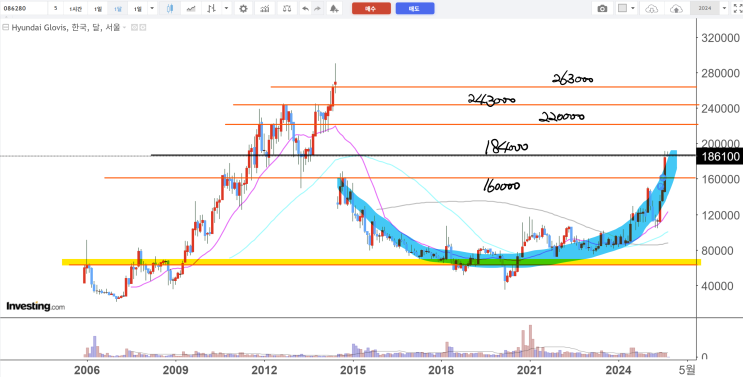
Task: Open the indicators icon
Action: [265, 9]
